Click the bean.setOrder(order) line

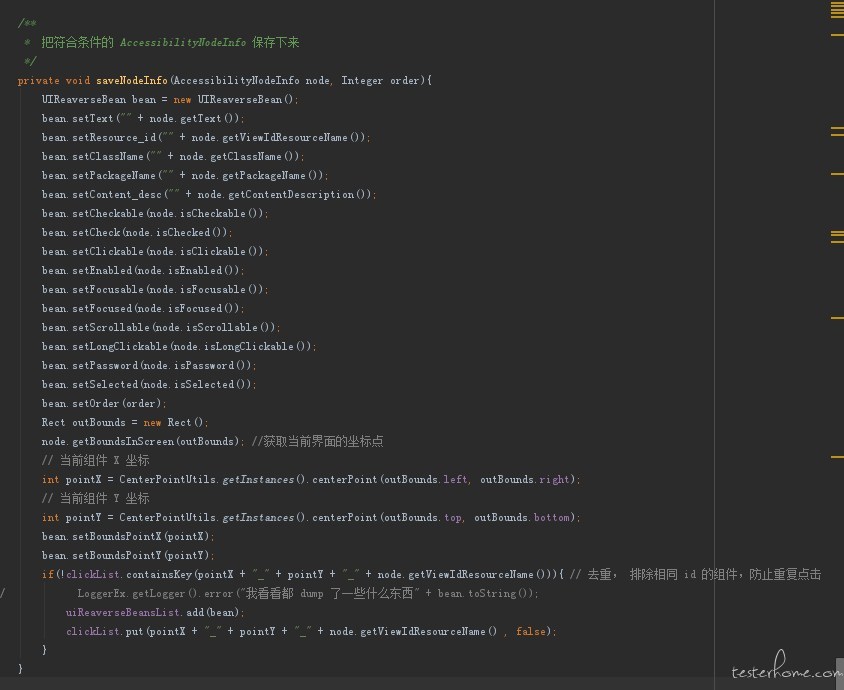coord(104,404)
